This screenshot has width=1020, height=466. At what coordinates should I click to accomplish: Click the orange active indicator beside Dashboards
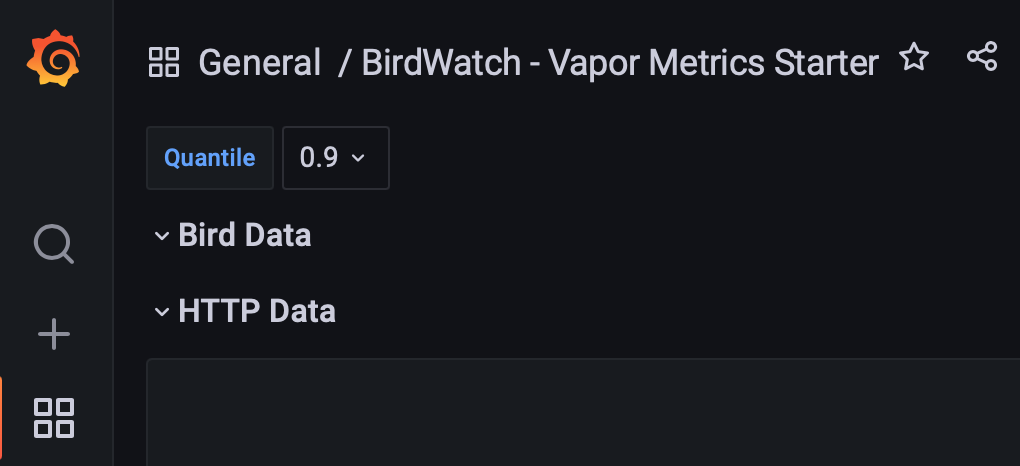tap(1, 418)
